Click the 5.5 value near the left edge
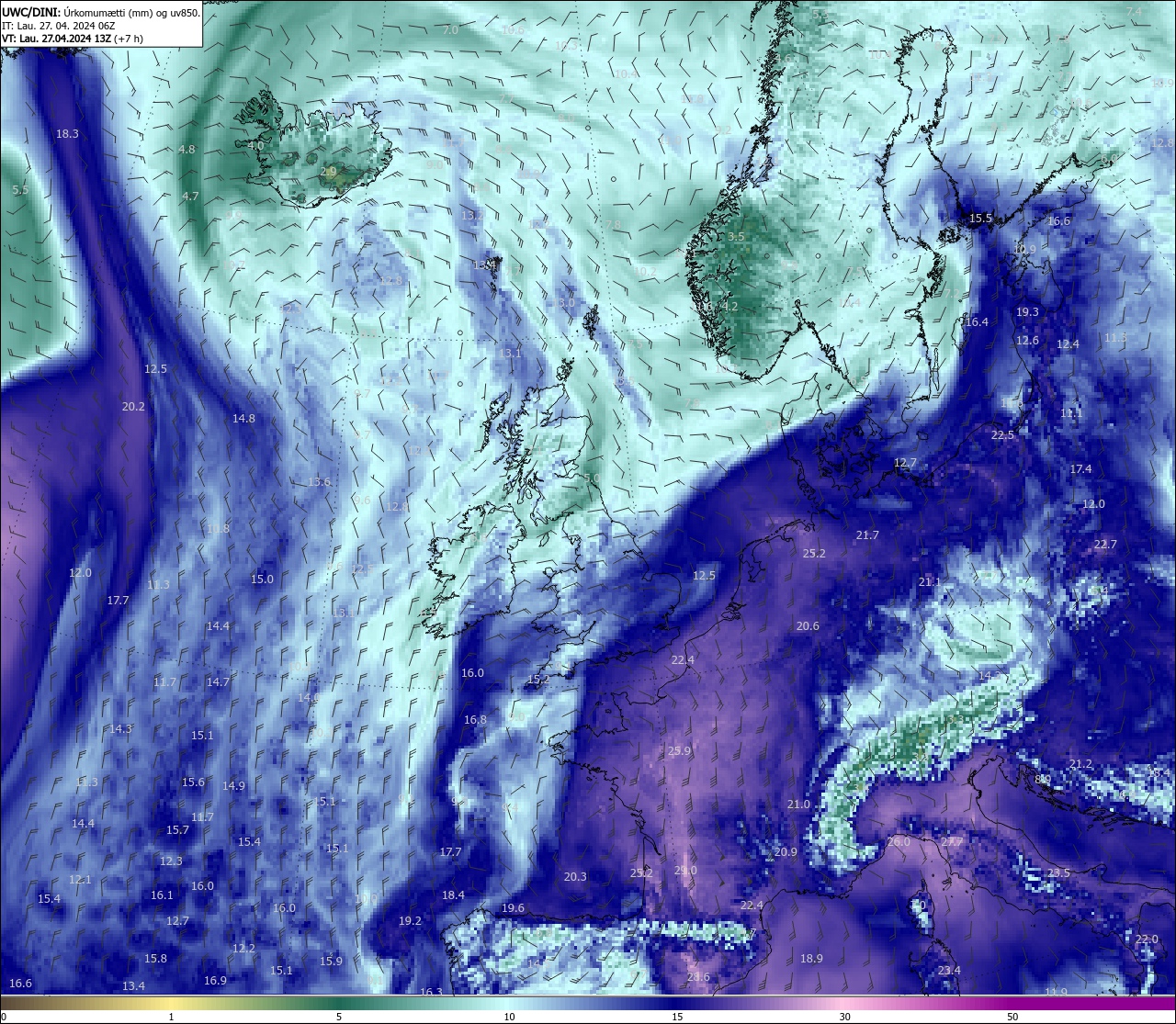 [20, 190]
